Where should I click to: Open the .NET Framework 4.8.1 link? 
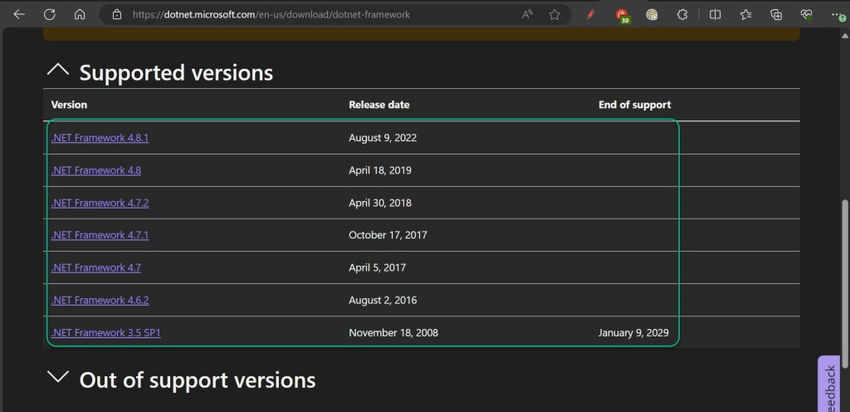(x=100, y=138)
